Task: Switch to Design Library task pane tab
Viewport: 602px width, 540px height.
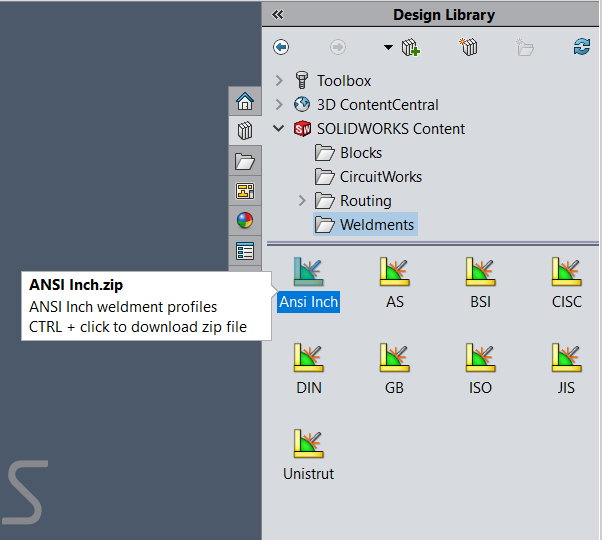Action: click(x=245, y=131)
